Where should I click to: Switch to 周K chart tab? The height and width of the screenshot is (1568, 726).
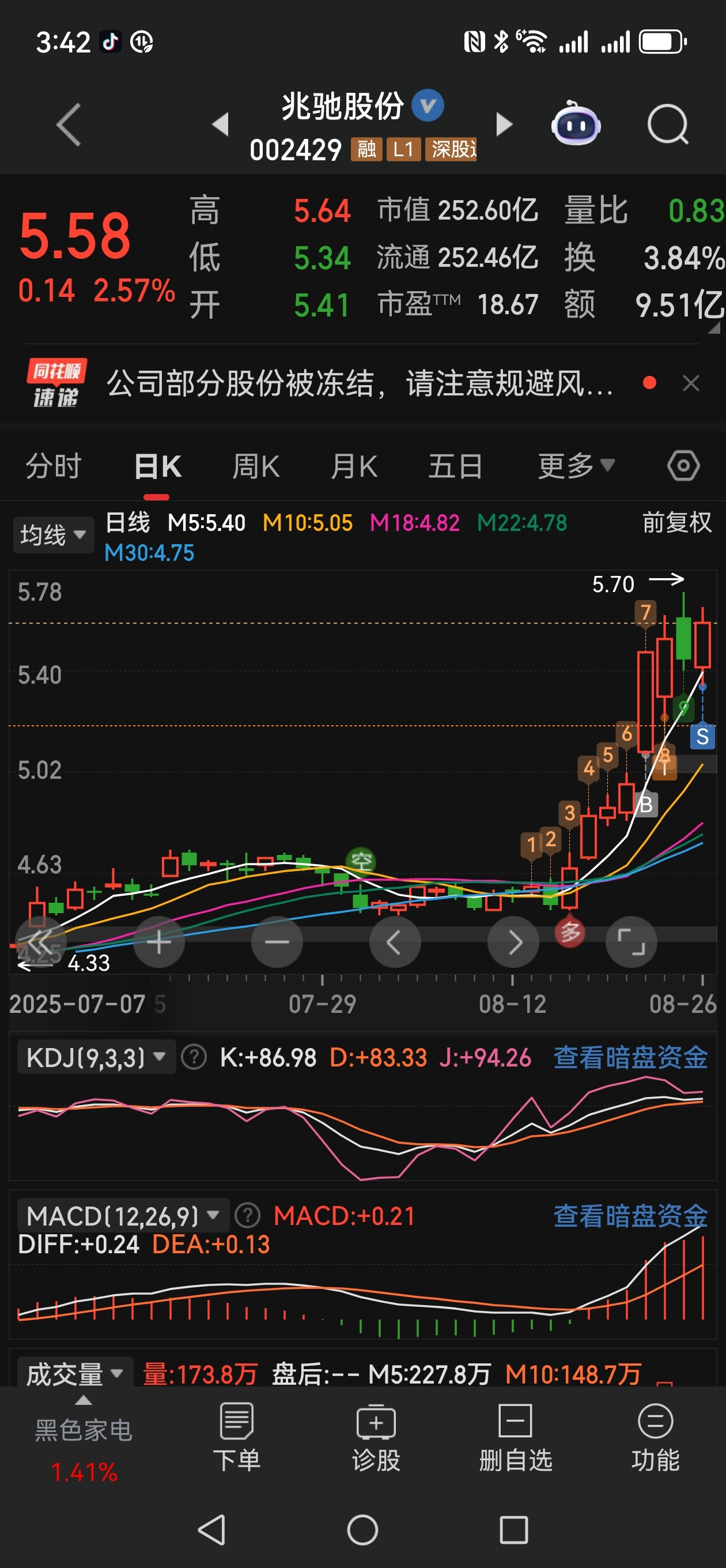(256, 467)
